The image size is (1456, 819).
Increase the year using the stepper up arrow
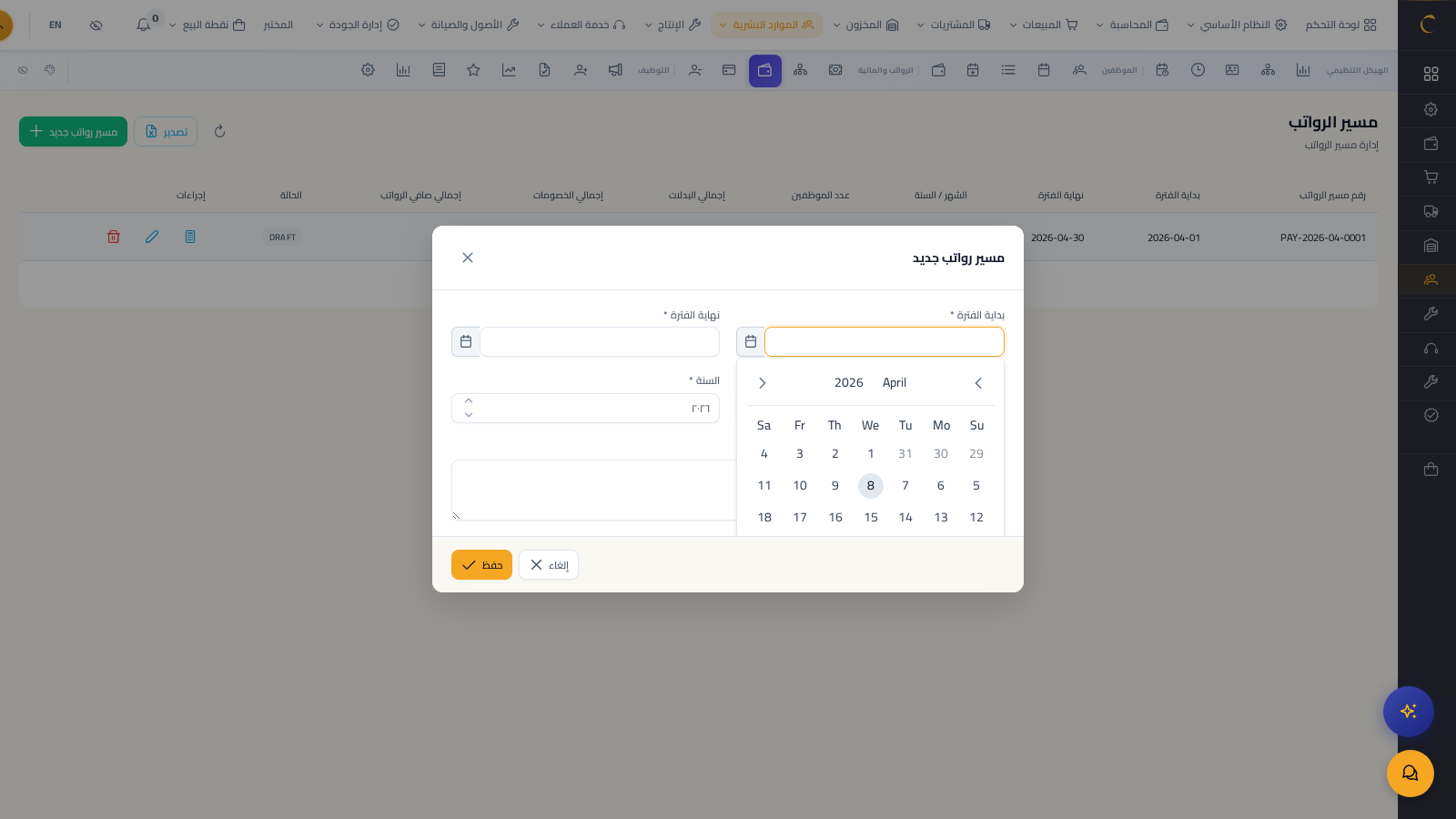pyautogui.click(x=469, y=400)
